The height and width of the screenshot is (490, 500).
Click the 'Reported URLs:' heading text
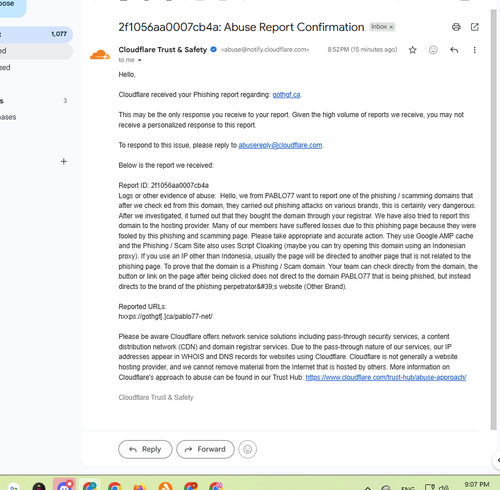point(142,307)
